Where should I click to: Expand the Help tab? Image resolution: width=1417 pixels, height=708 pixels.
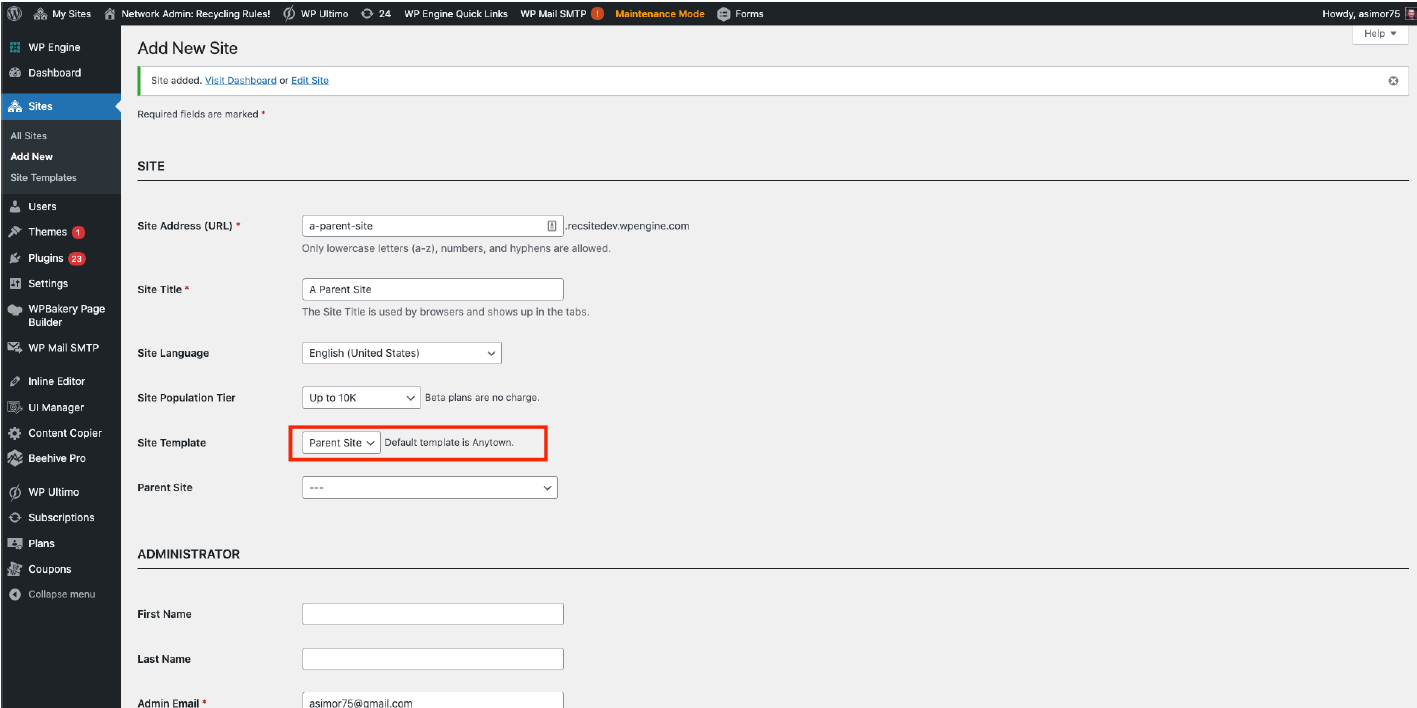click(1380, 34)
